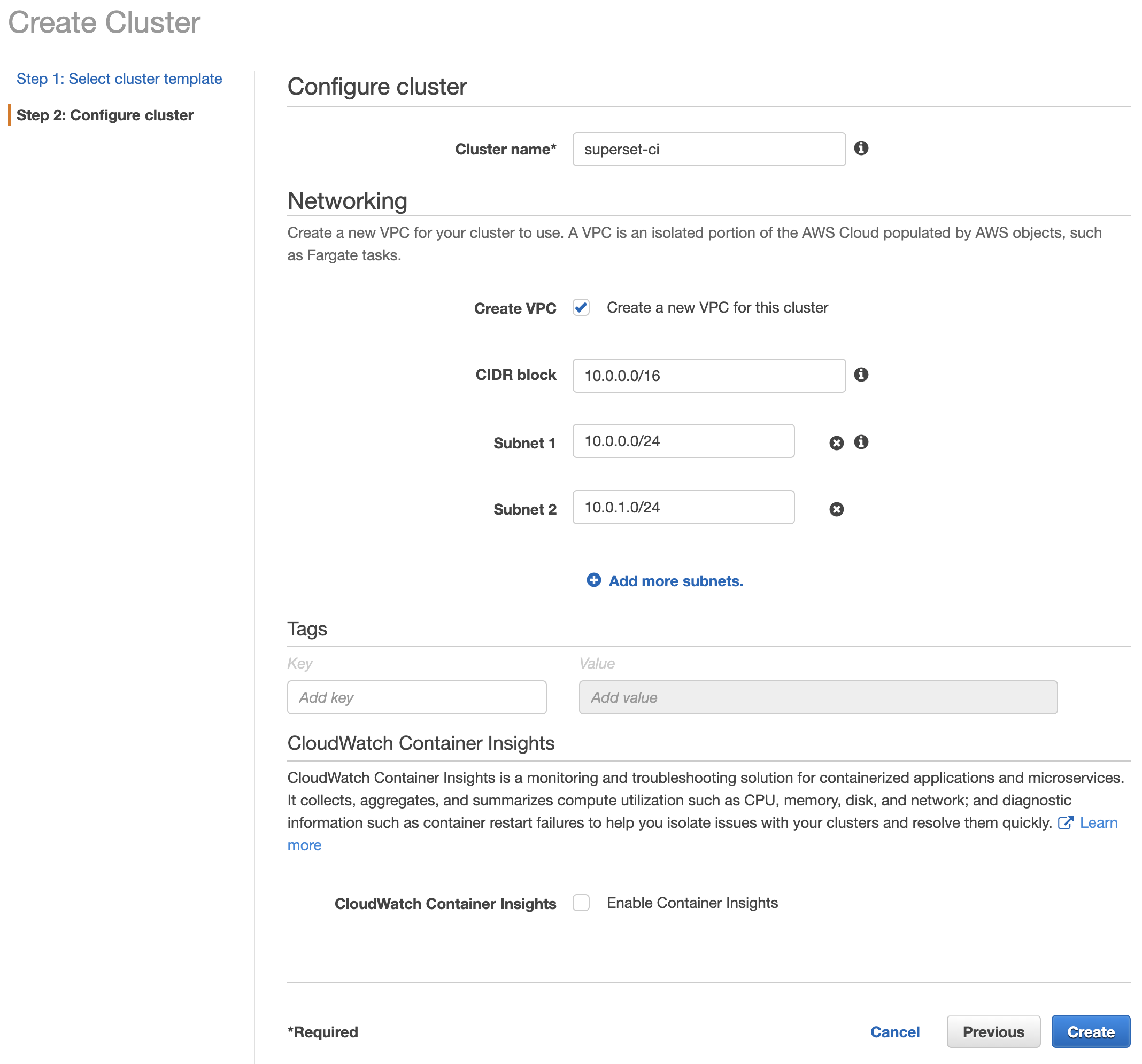This screenshot has width=1142, height=1064.
Task: Open the CIDR block info tooltip
Action: (861, 375)
